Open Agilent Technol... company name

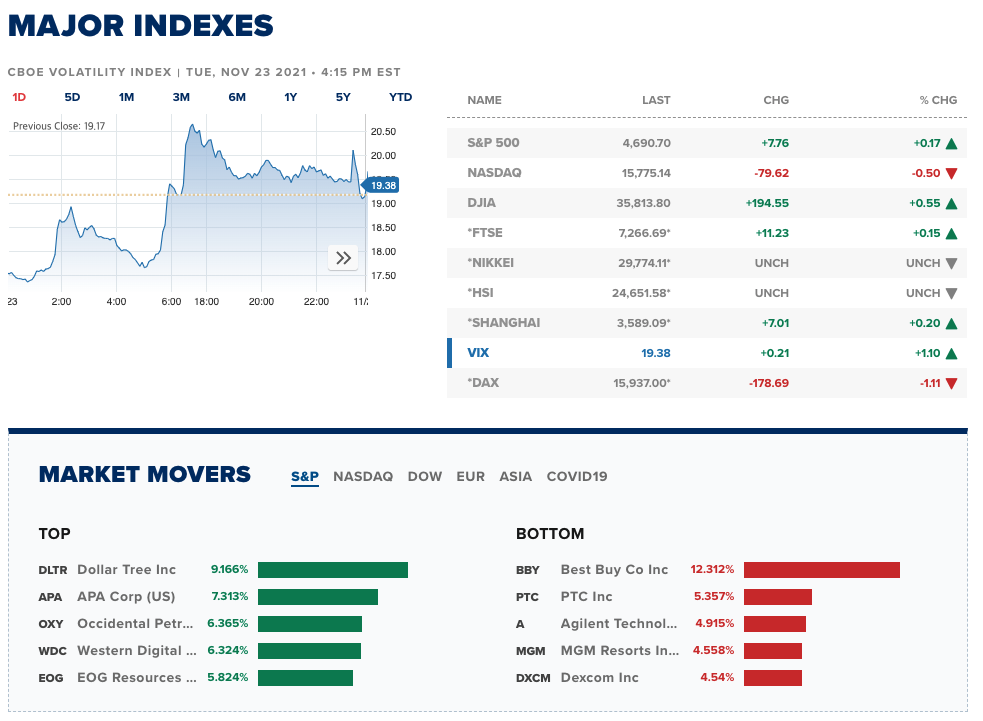point(619,624)
